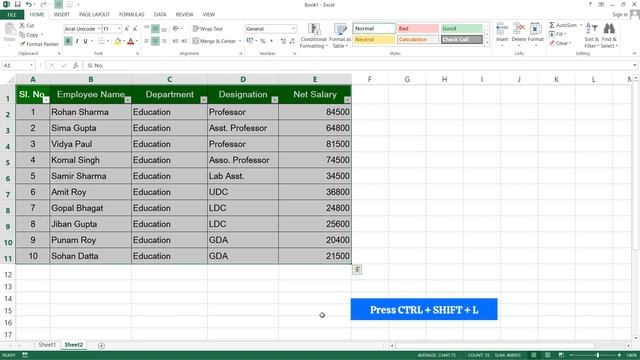This screenshot has height=360, width=640.
Task: Open the FILE tab
Action: point(12,15)
